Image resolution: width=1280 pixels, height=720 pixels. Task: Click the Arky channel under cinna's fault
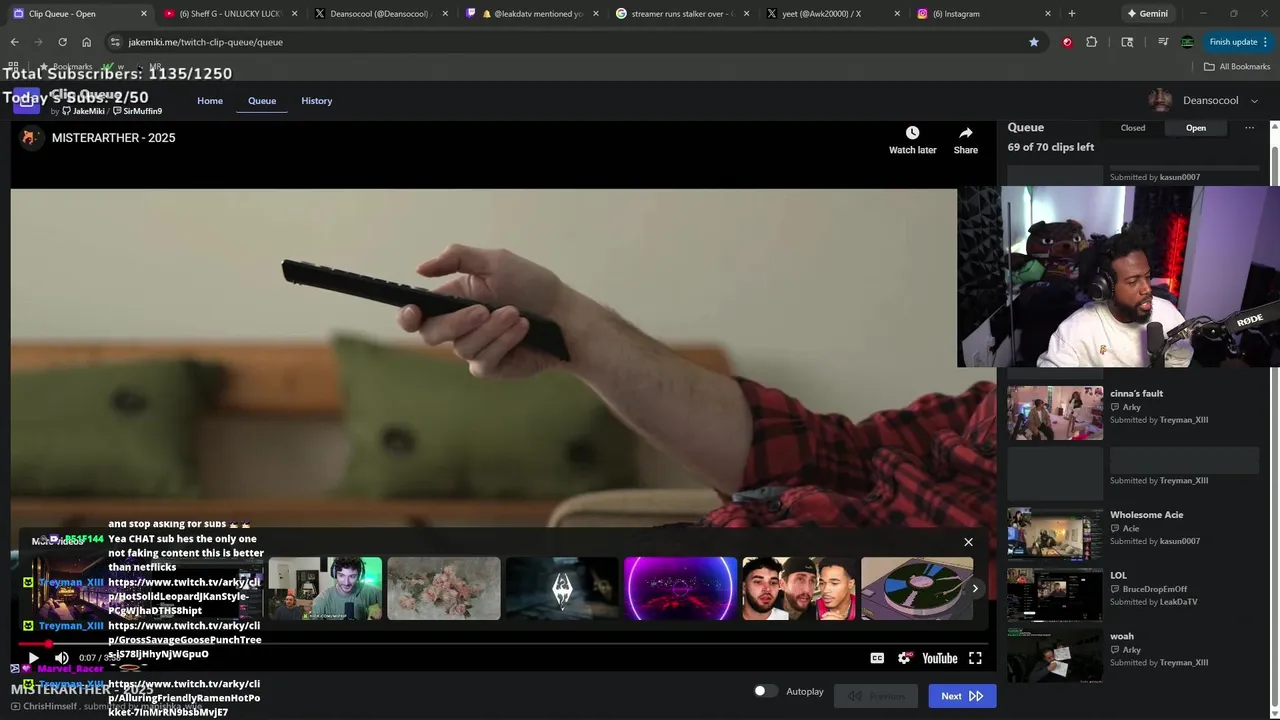pyautogui.click(x=1131, y=407)
